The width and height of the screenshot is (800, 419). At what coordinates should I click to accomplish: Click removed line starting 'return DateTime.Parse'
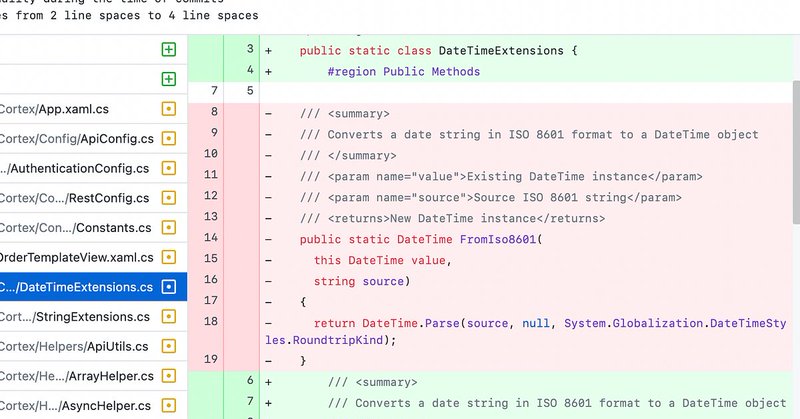coord(526,331)
